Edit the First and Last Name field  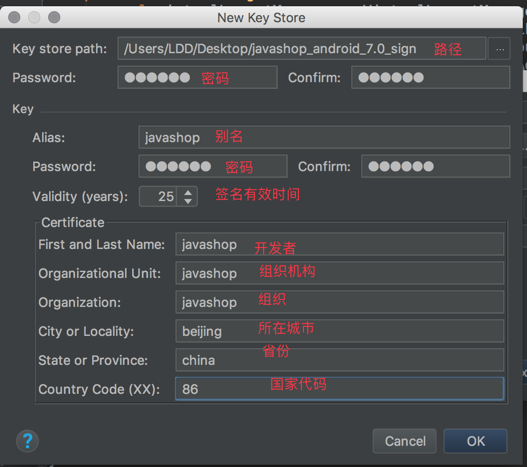[x=340, y=244]
